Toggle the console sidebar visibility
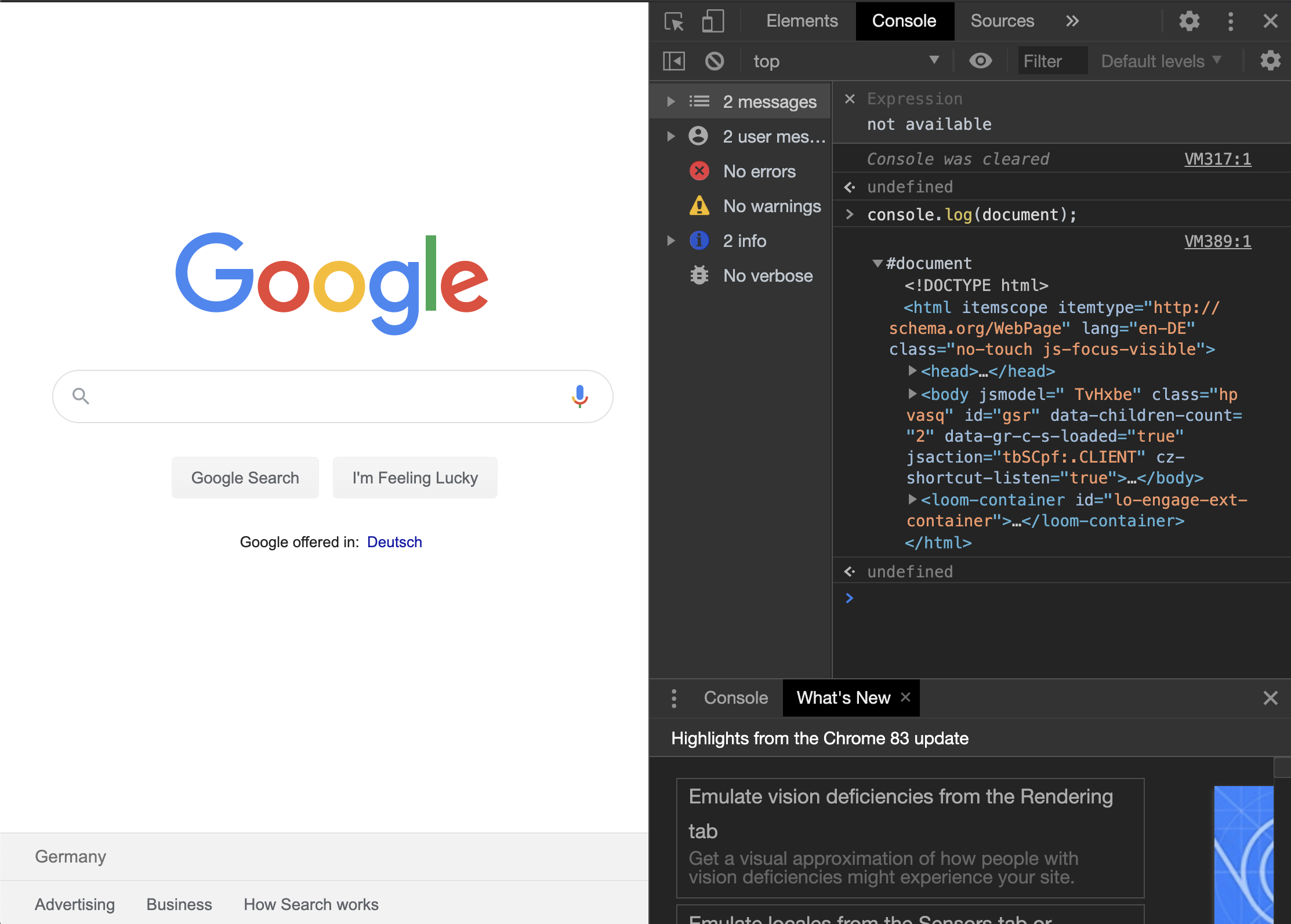 pos(674,61)
